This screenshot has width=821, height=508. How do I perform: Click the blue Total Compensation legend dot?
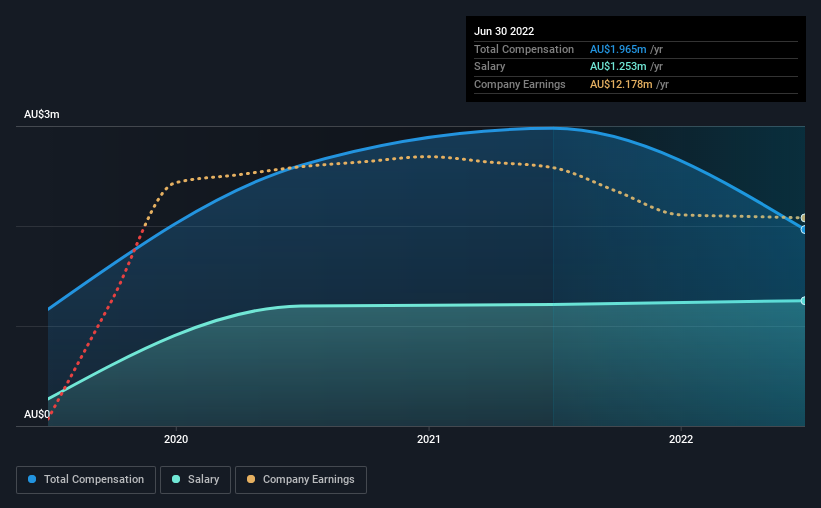click(32, 479)
